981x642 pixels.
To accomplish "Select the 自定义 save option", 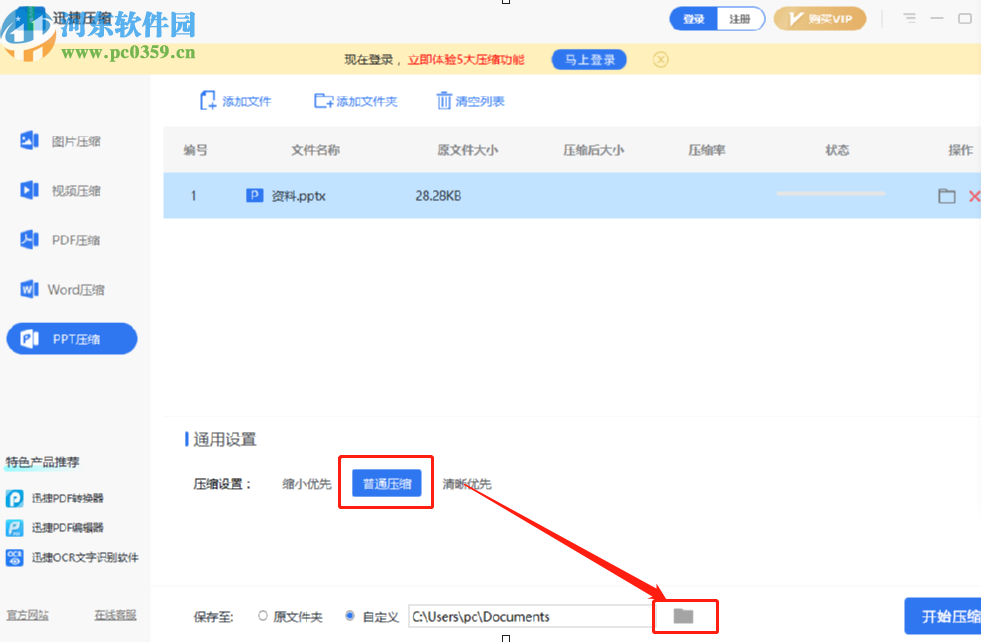I will tap(351, 616).
